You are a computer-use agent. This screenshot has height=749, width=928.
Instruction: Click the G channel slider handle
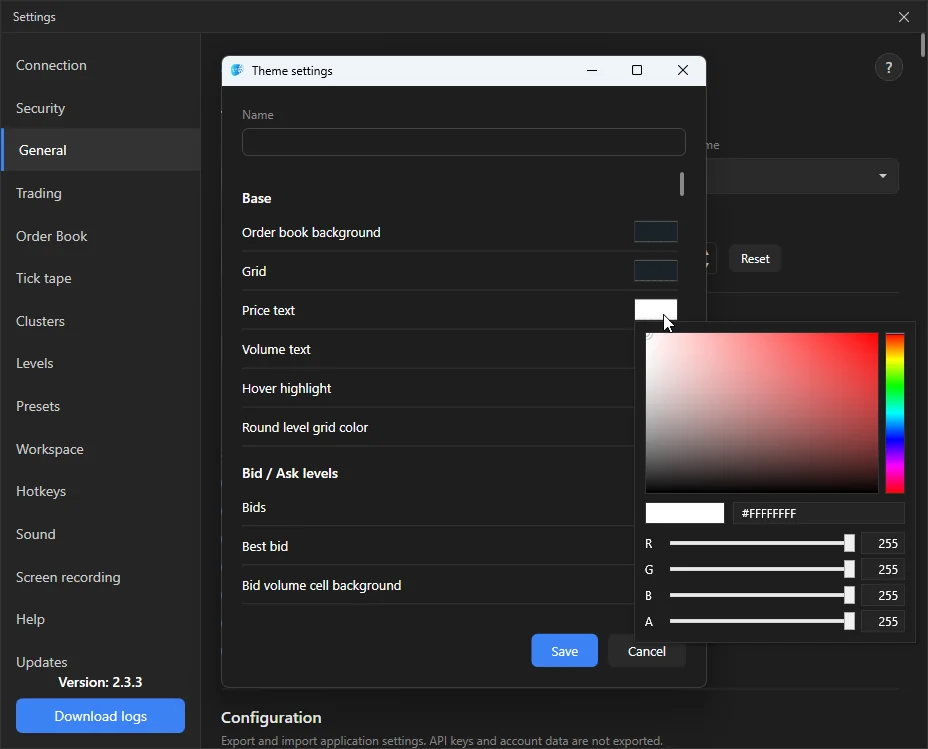pyautogui.click(x=849, y=569)
